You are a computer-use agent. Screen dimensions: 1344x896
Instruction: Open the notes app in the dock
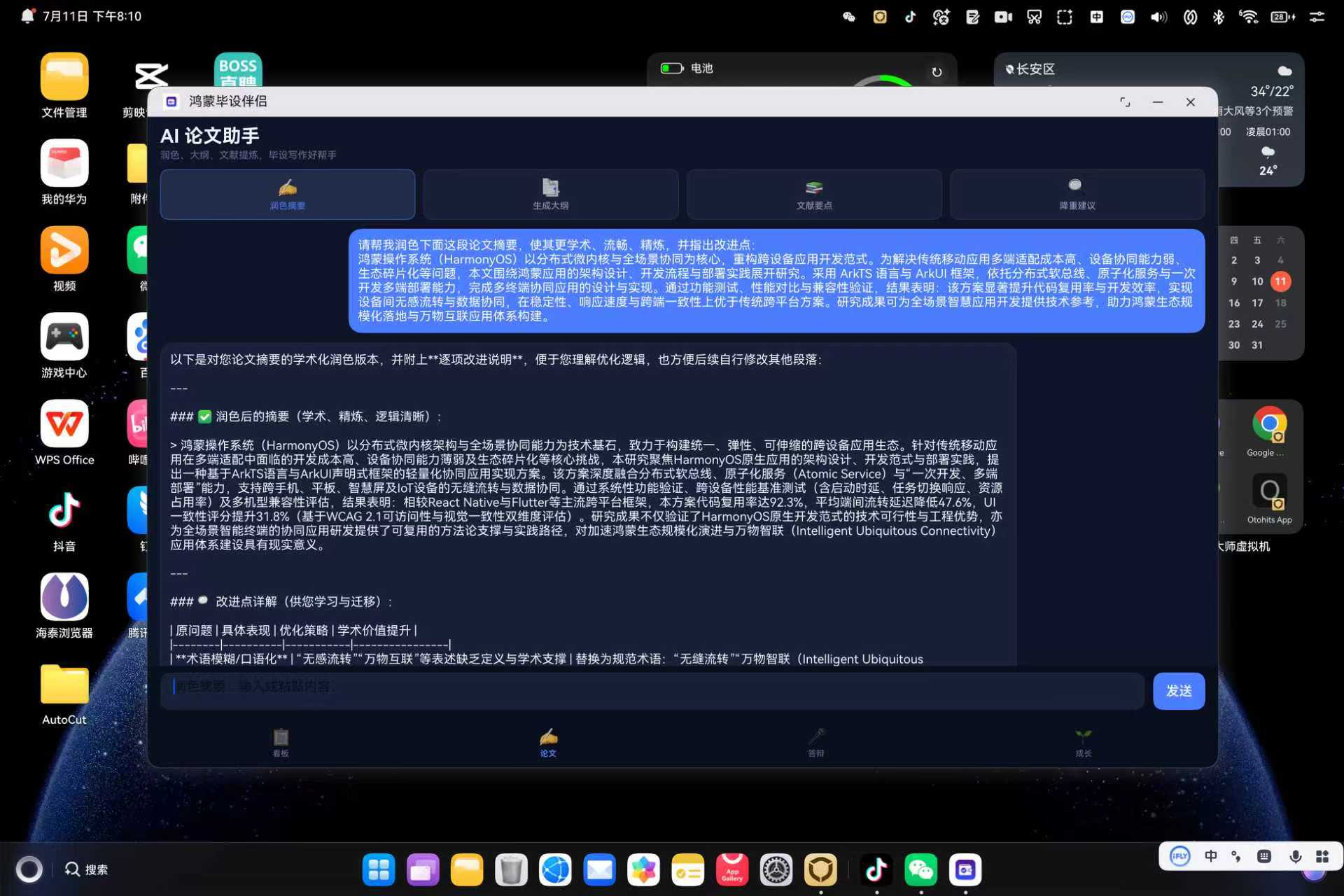(x=687, y=870)
